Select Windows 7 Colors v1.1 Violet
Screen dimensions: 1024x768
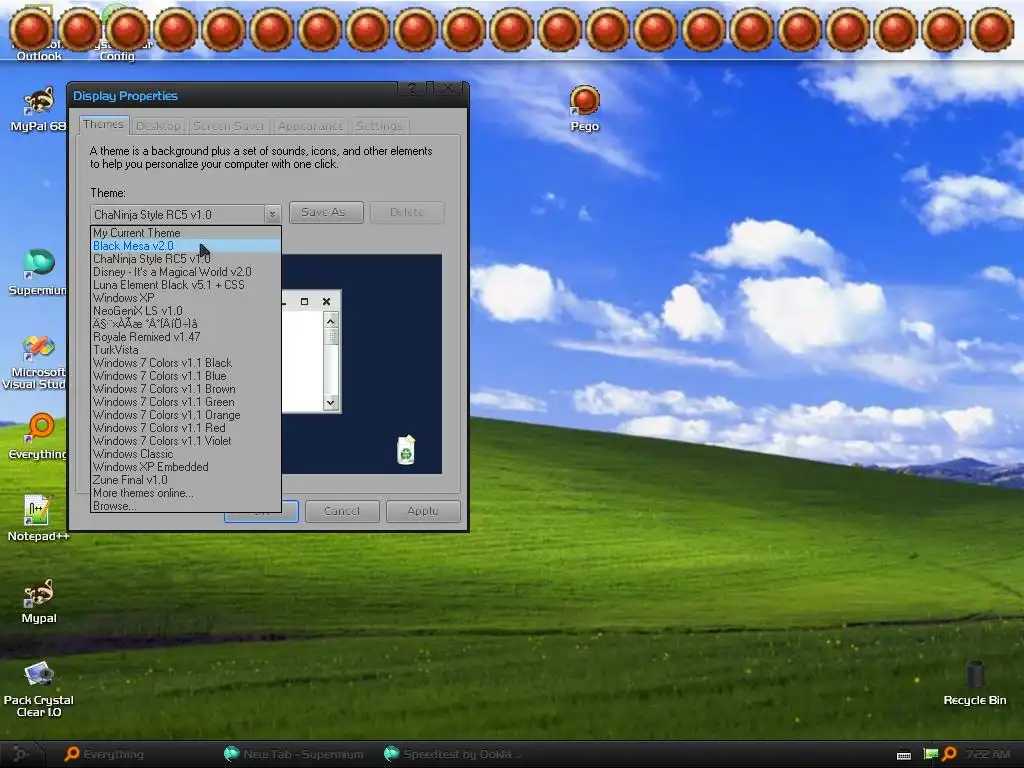click(x=185, y=441)
